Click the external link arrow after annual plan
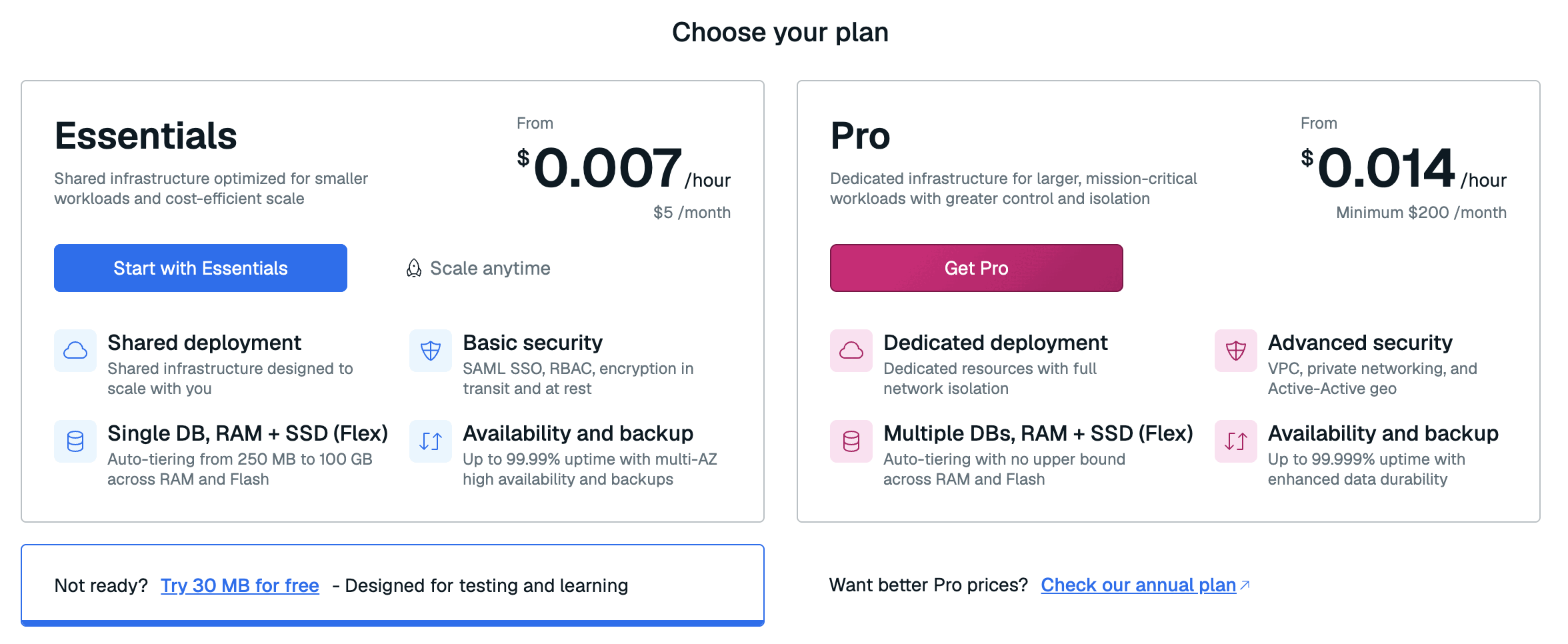Image resolution: width=1568 pixels, height=644 pixels. [x=1245, y=585]
